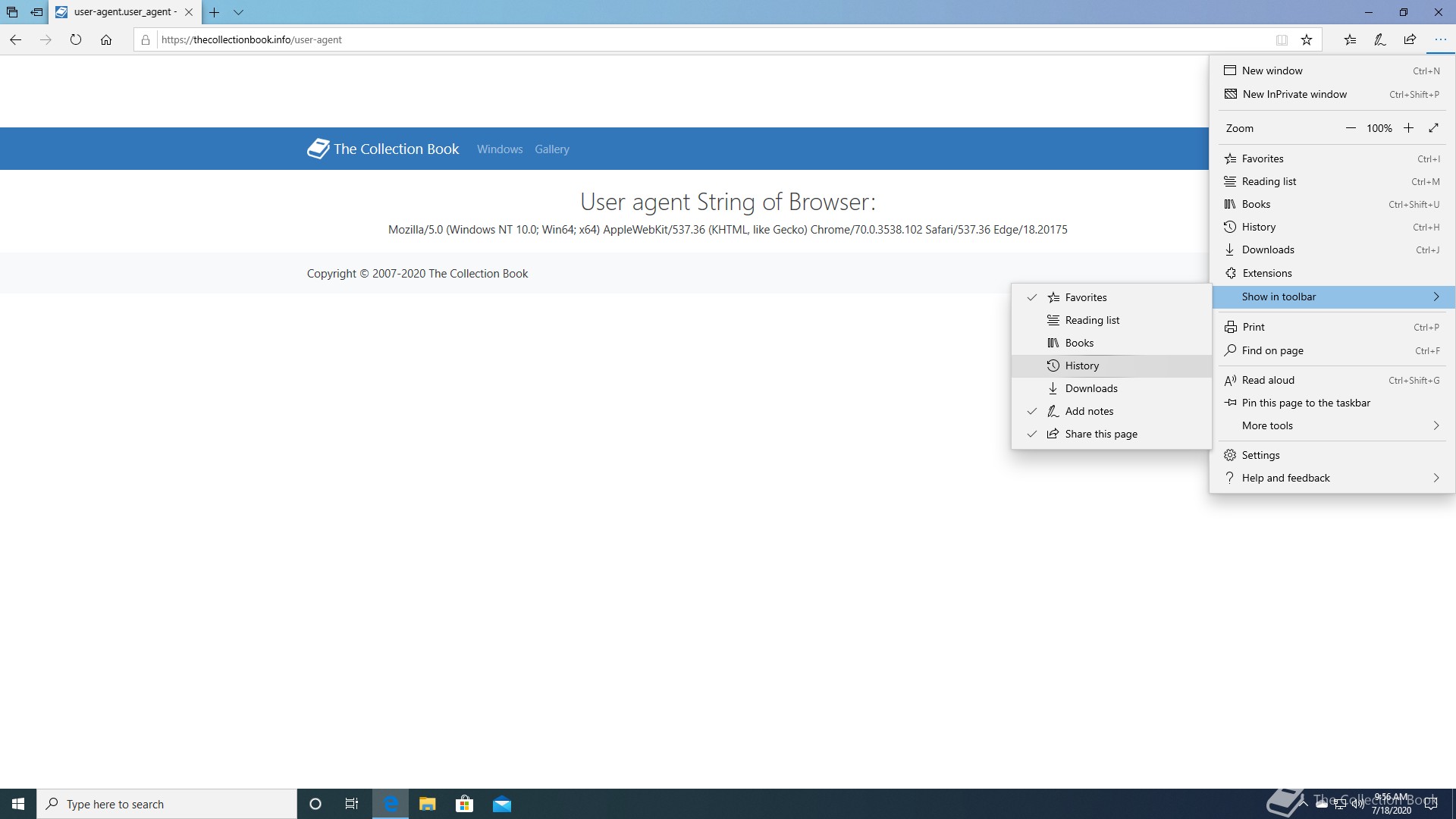Screen dimensions: 1456x819
Task: Uncheck Favorites in toolbar submenu
Action: coord(1111,297)
